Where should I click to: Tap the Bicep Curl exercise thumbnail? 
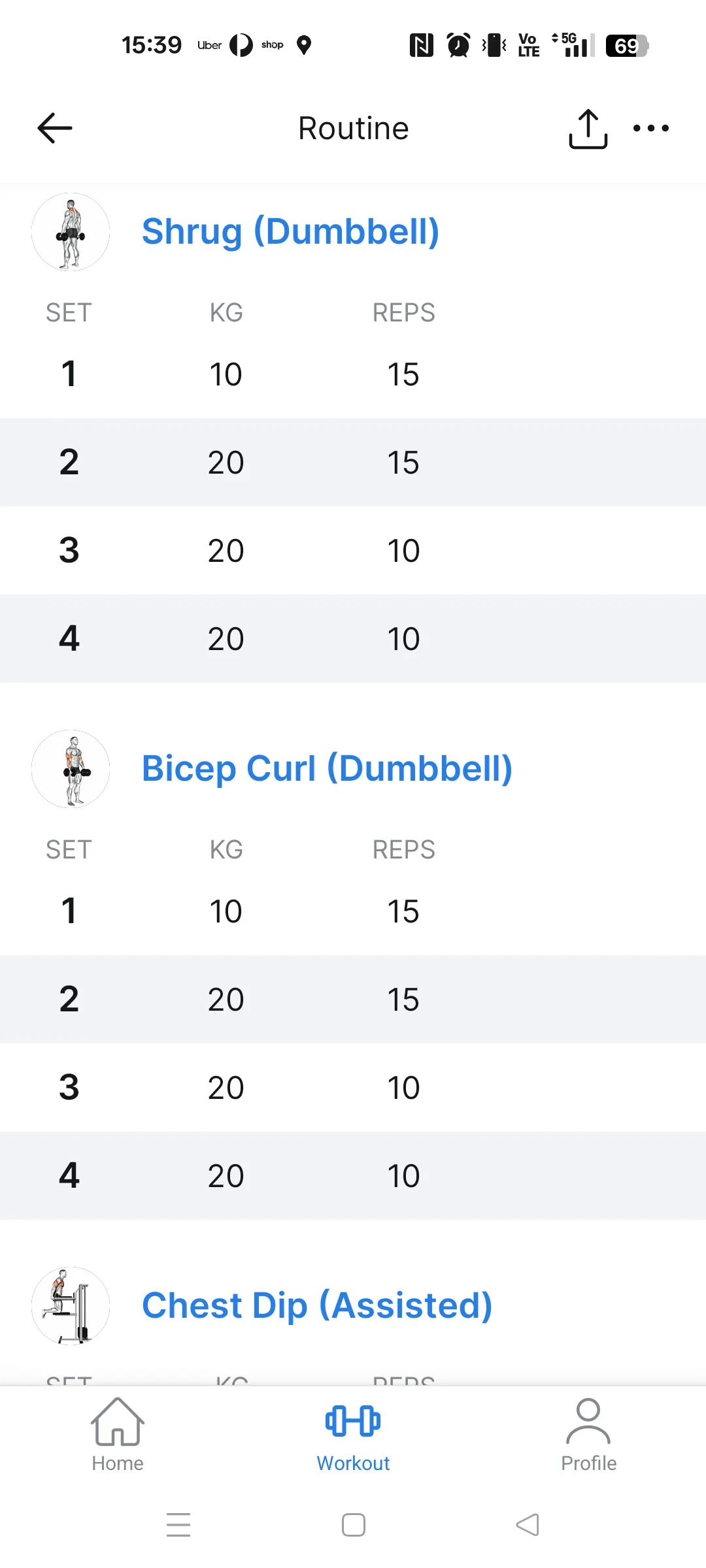71,769
